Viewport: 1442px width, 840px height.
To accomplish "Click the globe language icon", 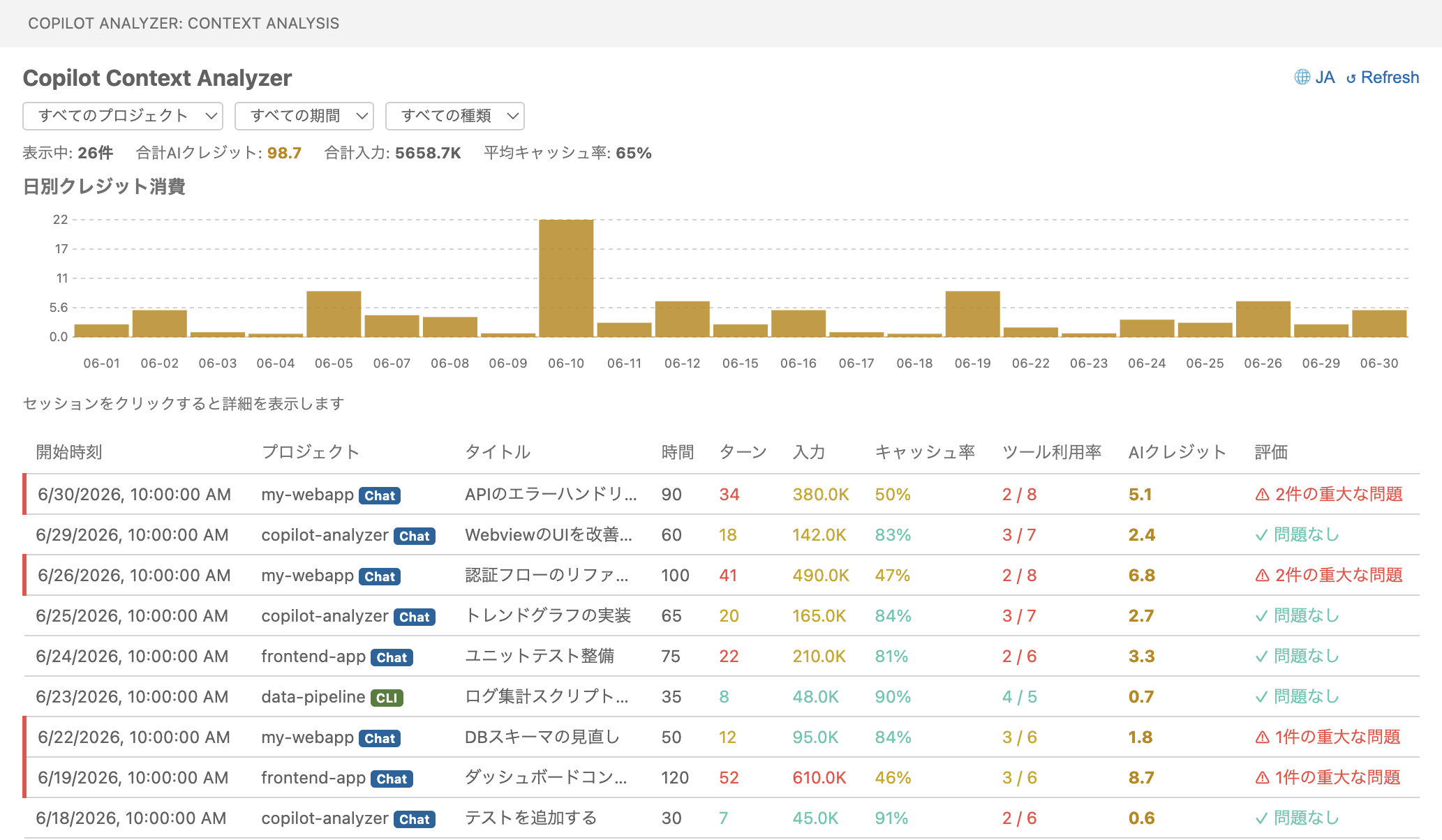I will point(1302,77).
